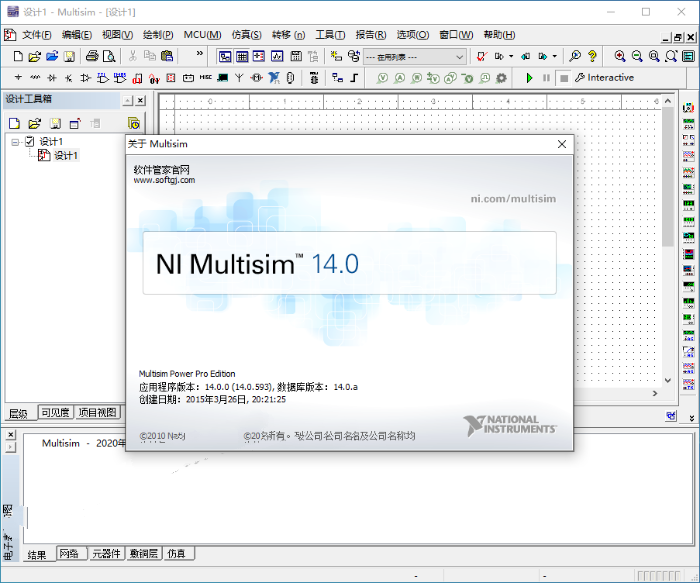Place a Source component from the toolbar
700x583 pixels.
click(18, 78)
